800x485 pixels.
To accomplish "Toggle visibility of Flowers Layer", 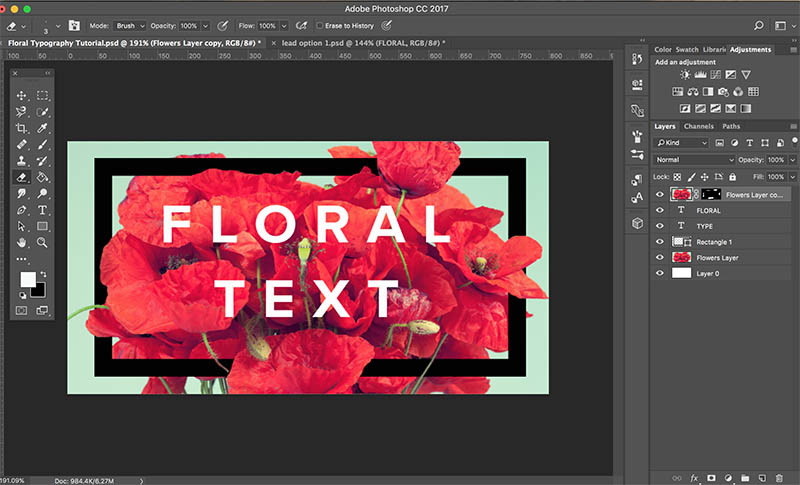I will 660,258.
